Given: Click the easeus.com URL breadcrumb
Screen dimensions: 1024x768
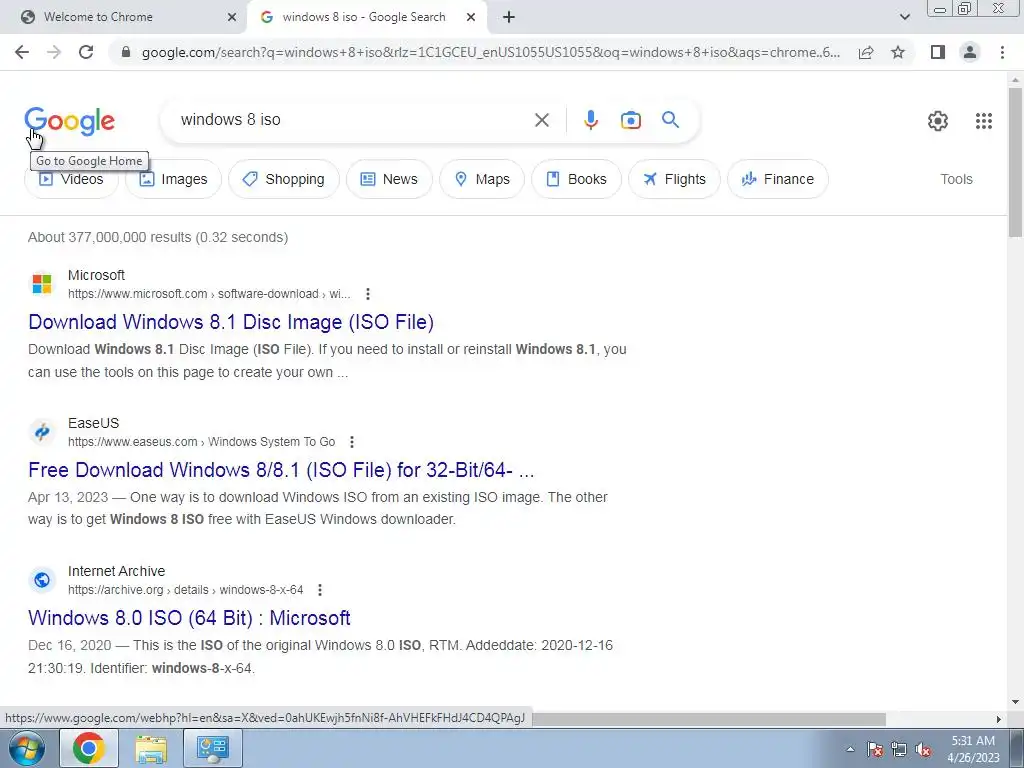Looking at the screenshot, I should pyautogui.click(x=201, y=442).
